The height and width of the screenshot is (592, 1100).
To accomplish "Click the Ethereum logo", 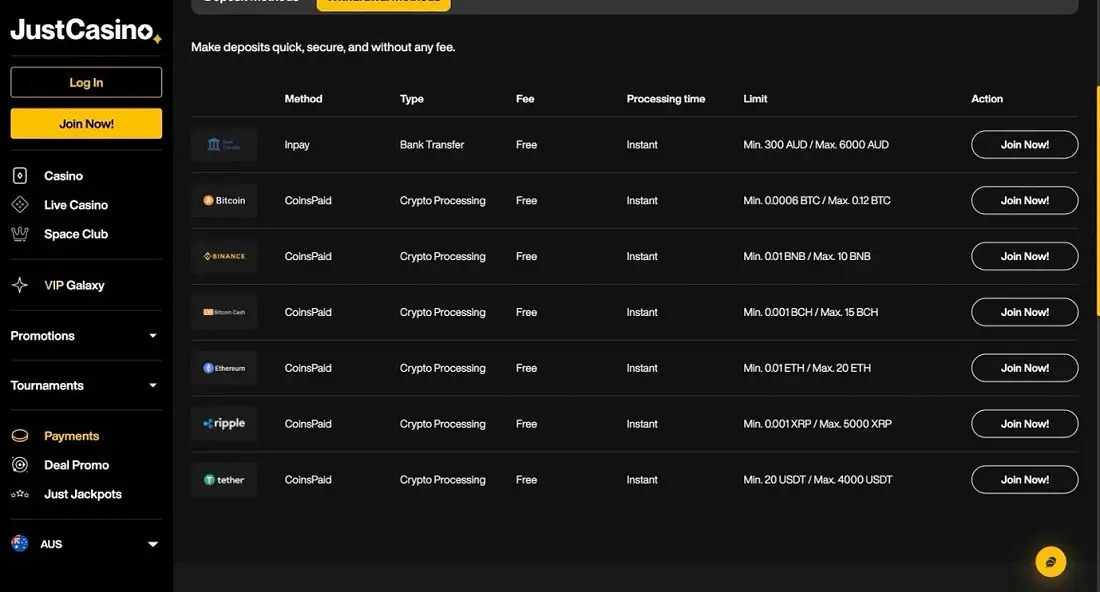I will click(x=224, y=368).
